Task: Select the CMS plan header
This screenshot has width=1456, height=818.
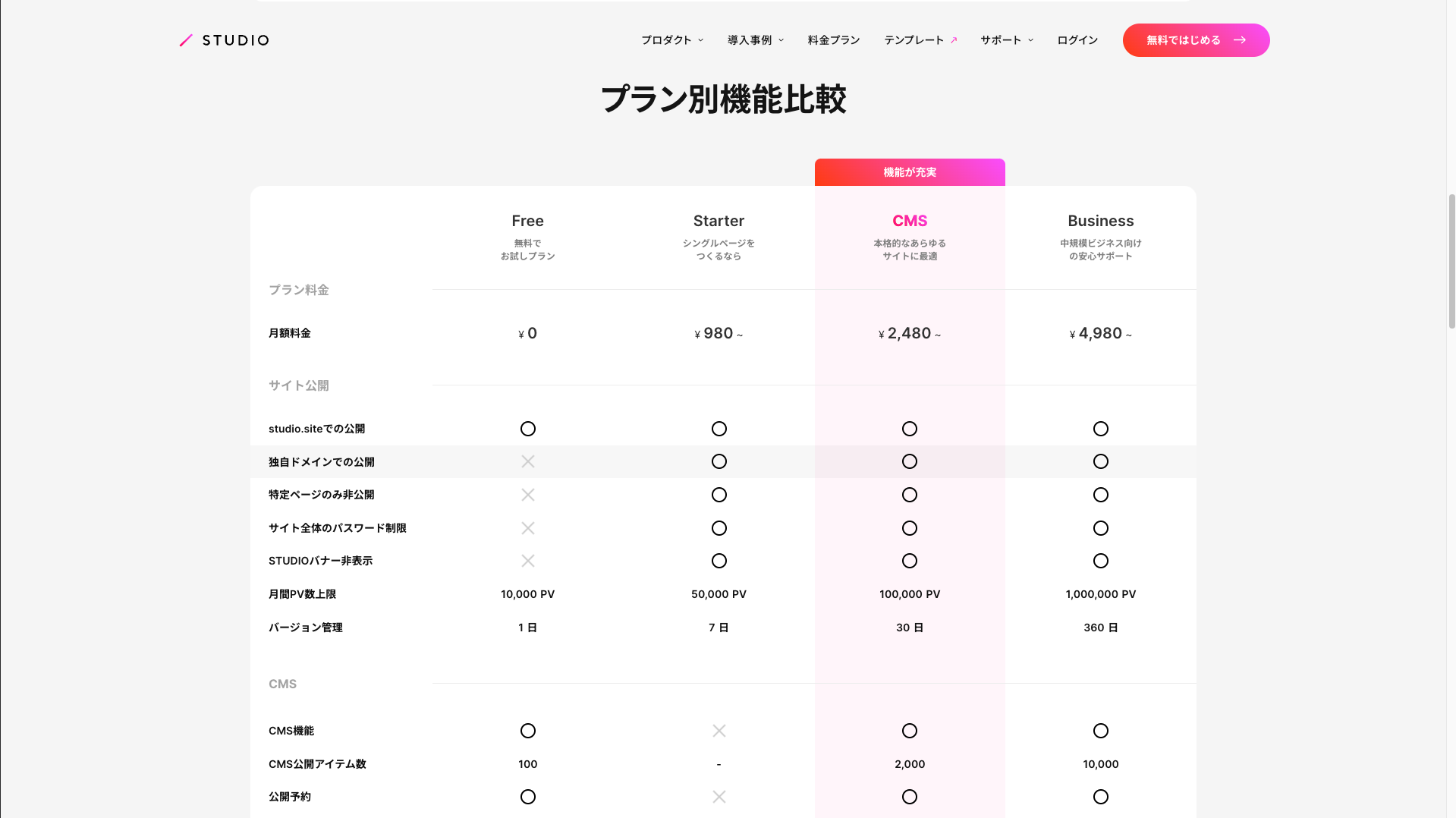Action: pos(910,221)
